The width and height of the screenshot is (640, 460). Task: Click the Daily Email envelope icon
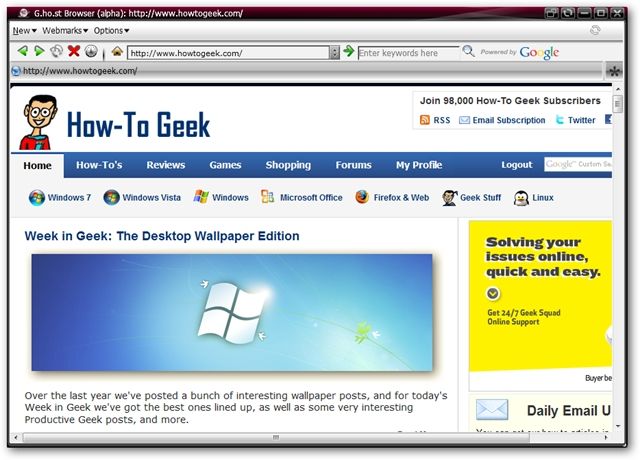492,409
